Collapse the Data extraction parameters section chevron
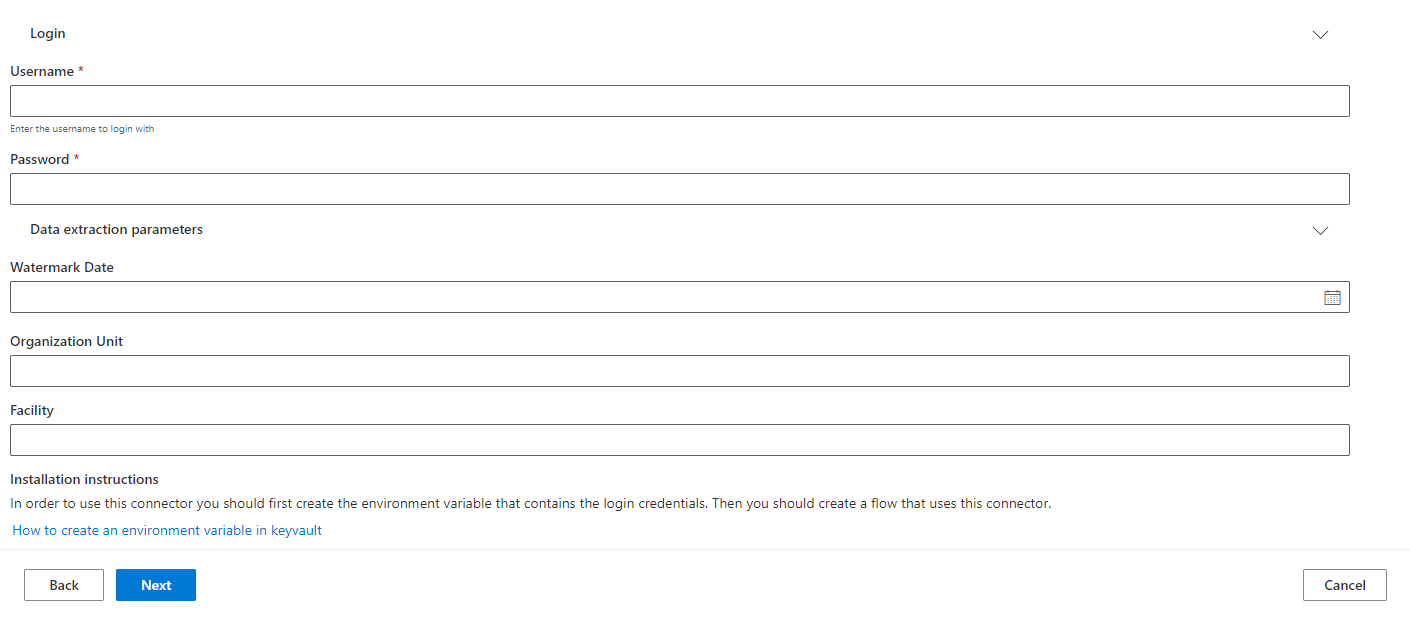The image size is (1410, 618). click(1320, 231)
